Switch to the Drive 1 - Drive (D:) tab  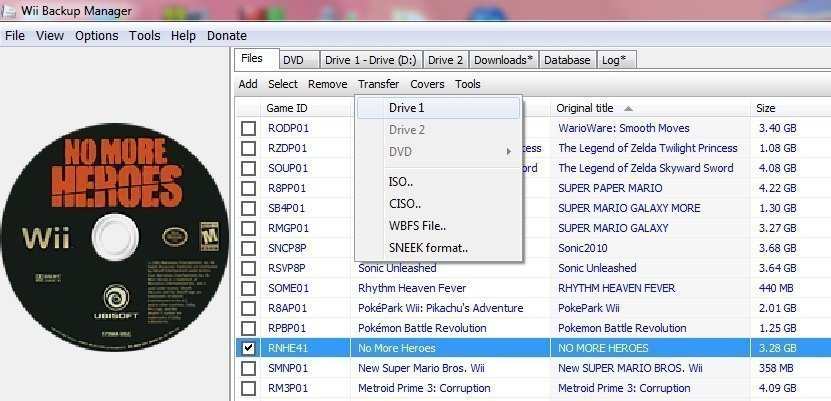coord(371,60)
